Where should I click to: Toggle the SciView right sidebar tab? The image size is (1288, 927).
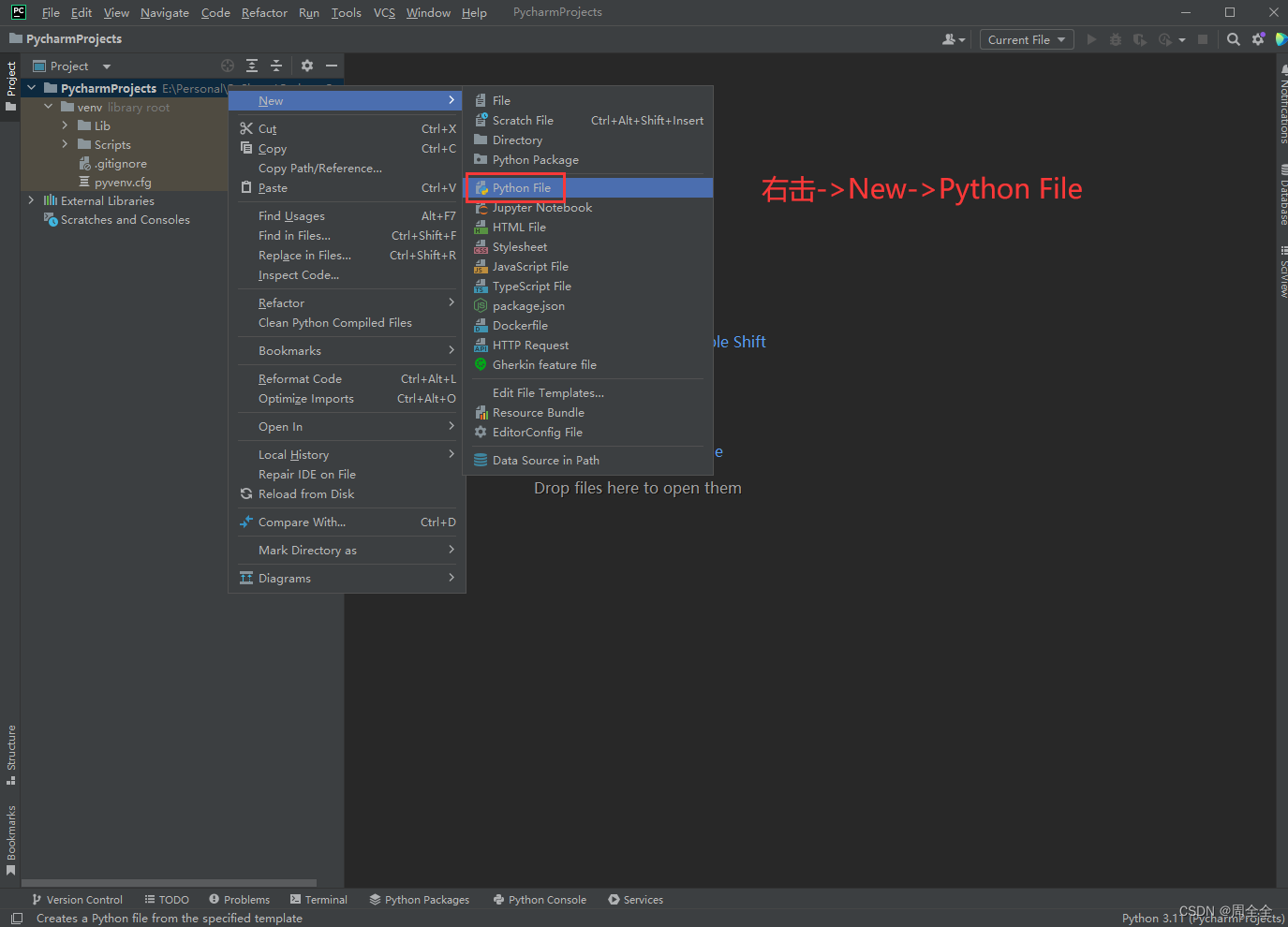(x=1282, y=272)
